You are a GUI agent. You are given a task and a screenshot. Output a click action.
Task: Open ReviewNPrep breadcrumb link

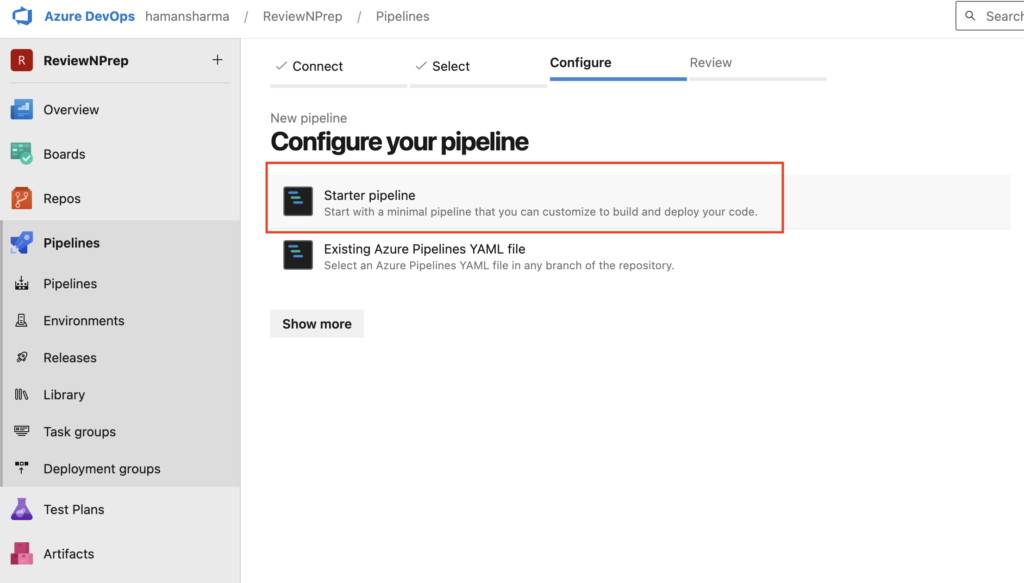[x=302, y=16]
